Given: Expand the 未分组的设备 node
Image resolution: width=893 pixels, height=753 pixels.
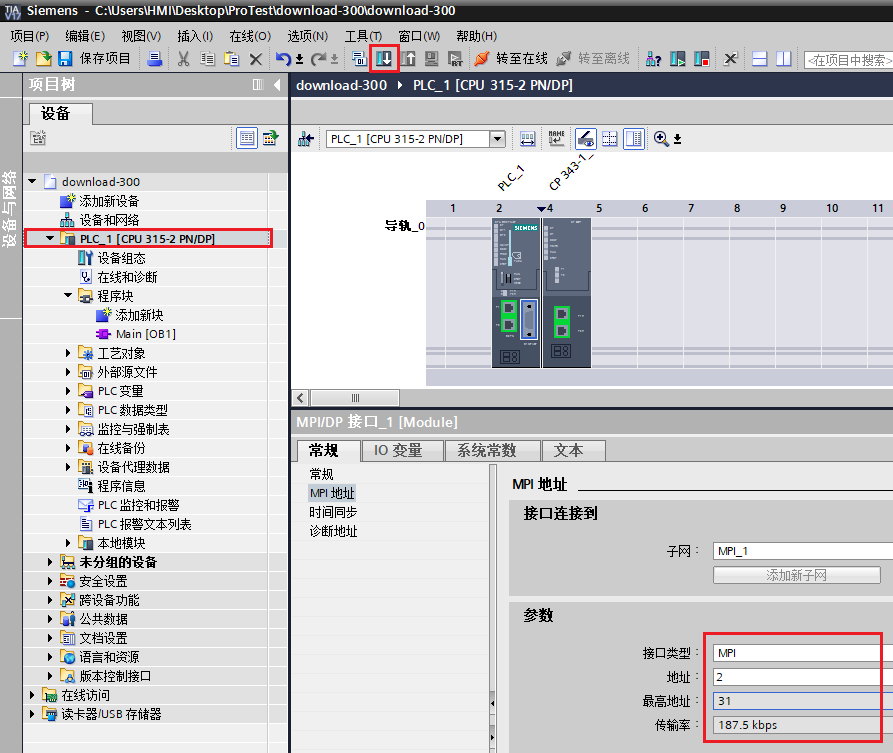Looking at the screenshot, I should [50, 562].
